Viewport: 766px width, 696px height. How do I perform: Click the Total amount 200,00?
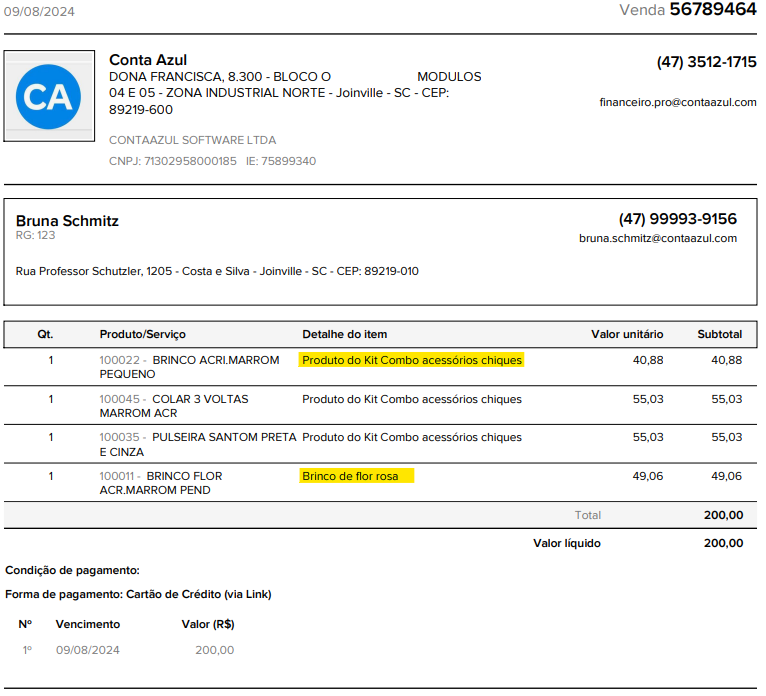(723, 515)
